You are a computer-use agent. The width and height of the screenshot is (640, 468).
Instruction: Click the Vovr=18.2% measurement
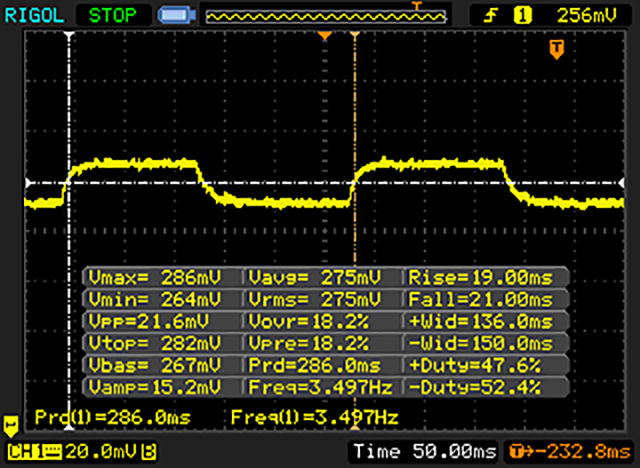tap(309, 322)
